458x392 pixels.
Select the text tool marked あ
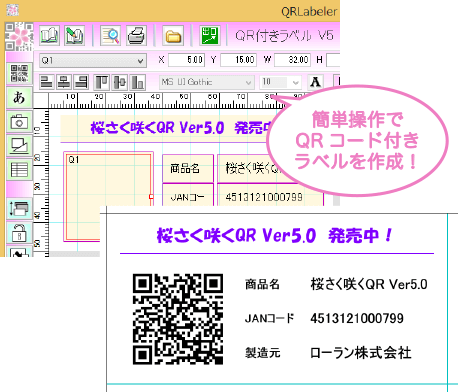19,98
